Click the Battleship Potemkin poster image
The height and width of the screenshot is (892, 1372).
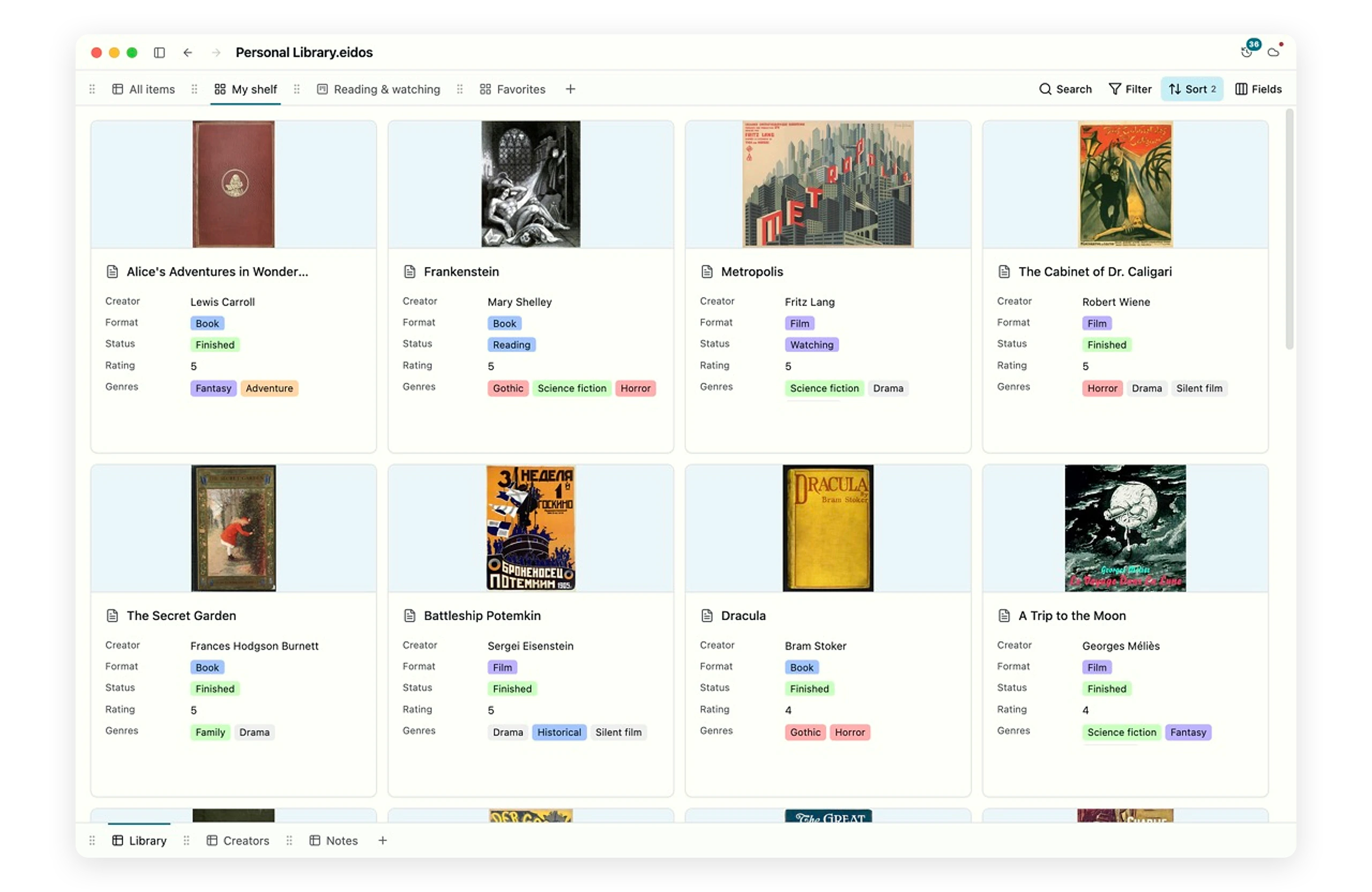point(531,528)
